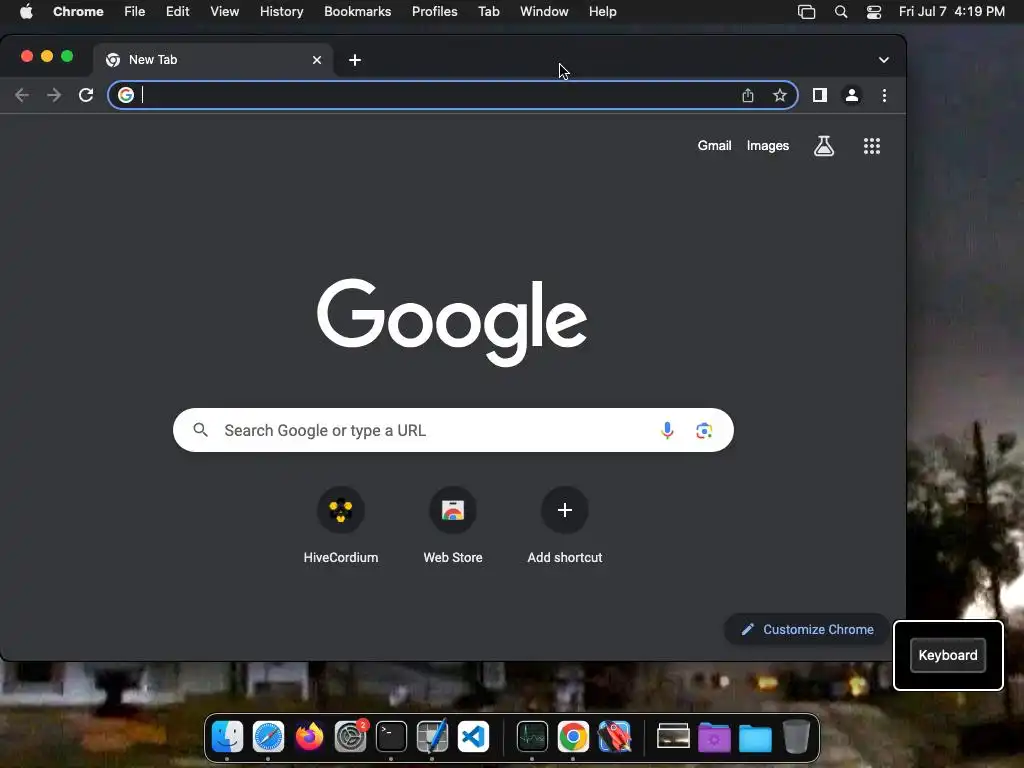Open the Google apps grid
The height and width of the screenshot is (768, 1024).
(x=872, y=146)
